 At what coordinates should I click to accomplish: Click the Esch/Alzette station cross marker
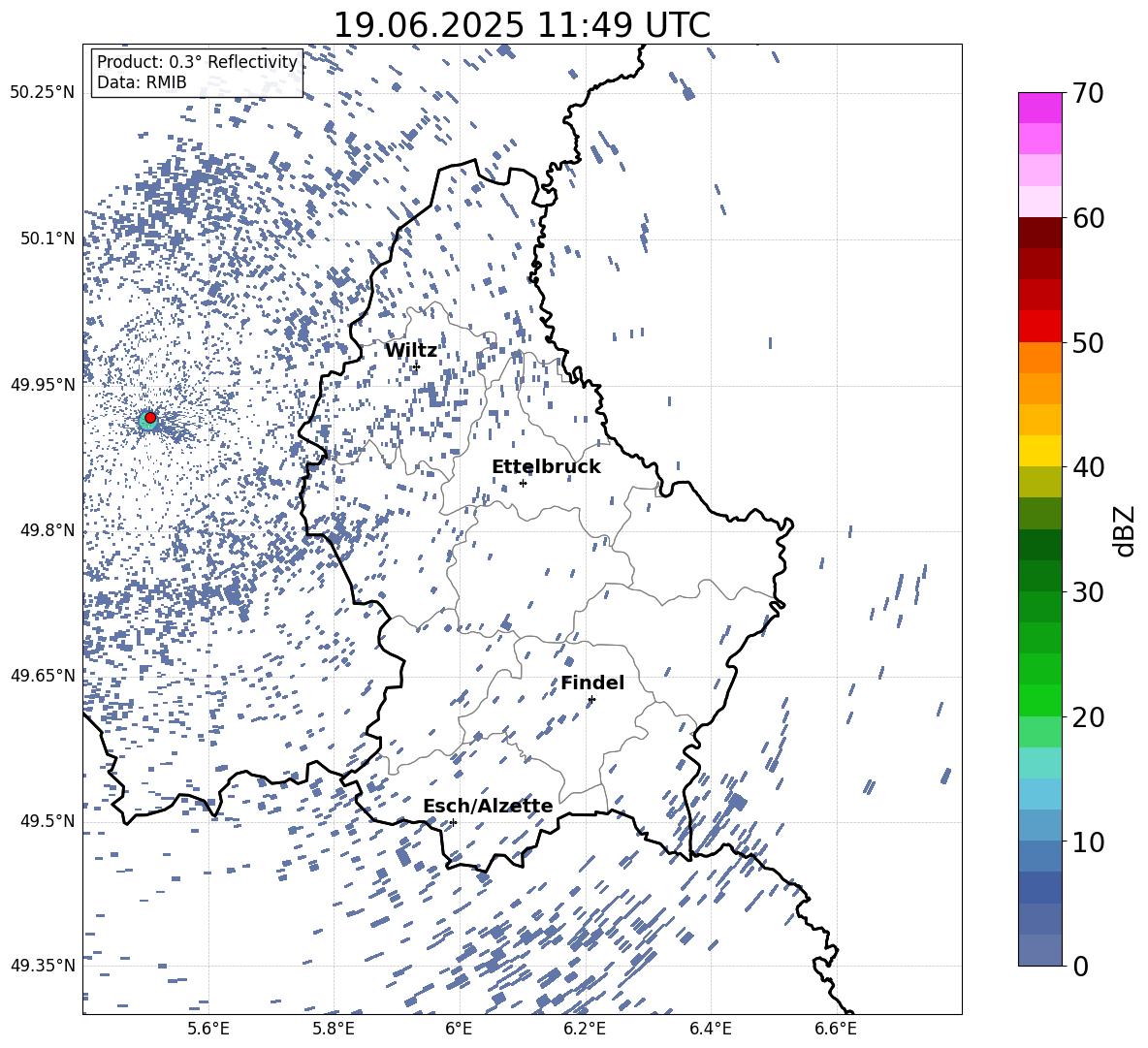tap(453, 822)
